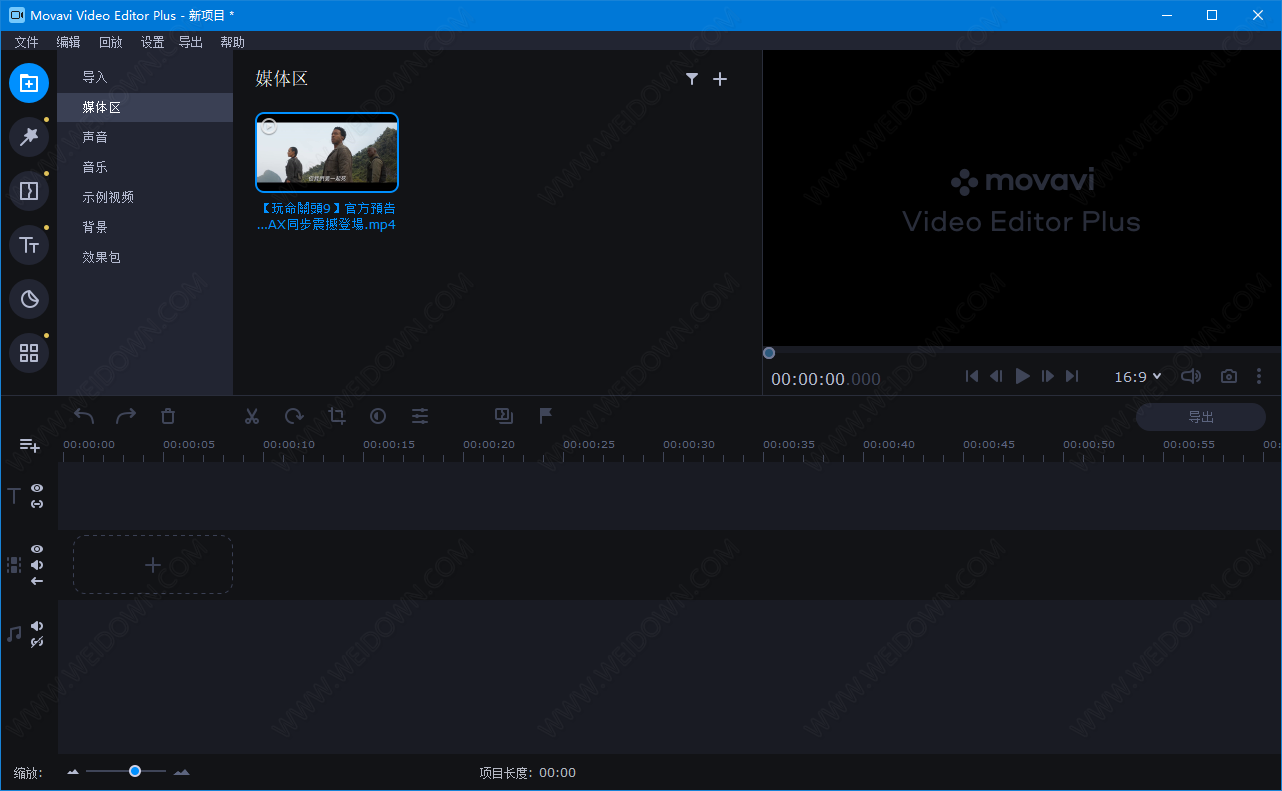Open the player more options menu

click(x=1259, y=377)
